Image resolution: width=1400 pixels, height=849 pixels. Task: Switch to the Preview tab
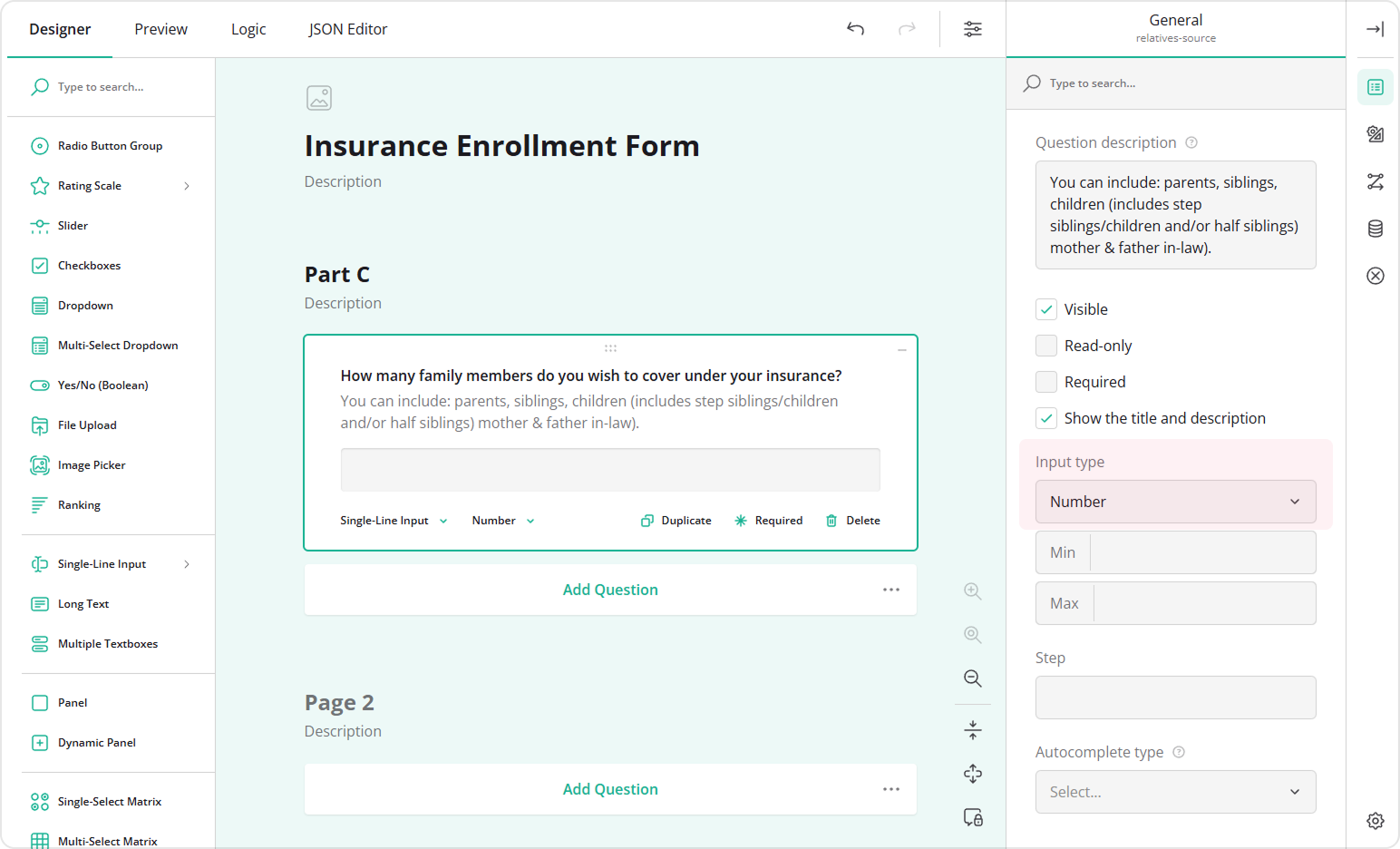click(160, 29)
